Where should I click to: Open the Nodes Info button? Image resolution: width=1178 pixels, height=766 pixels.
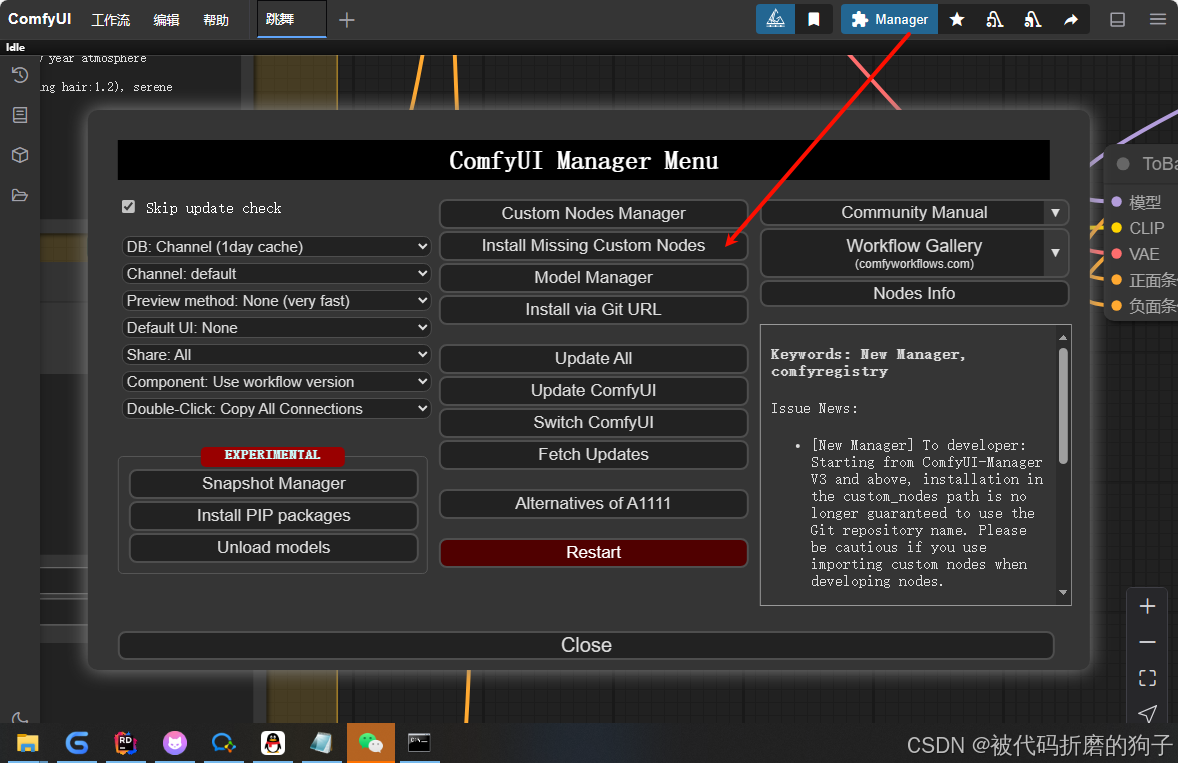point(914,293)
